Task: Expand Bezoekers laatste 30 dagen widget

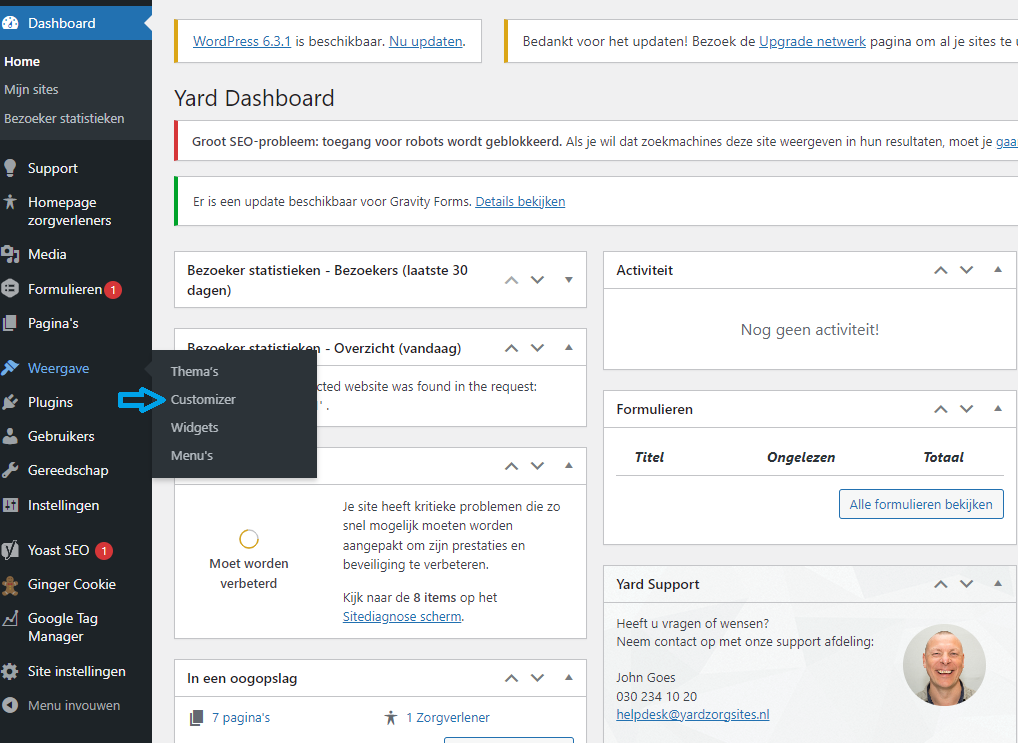Action: [569, 280]
